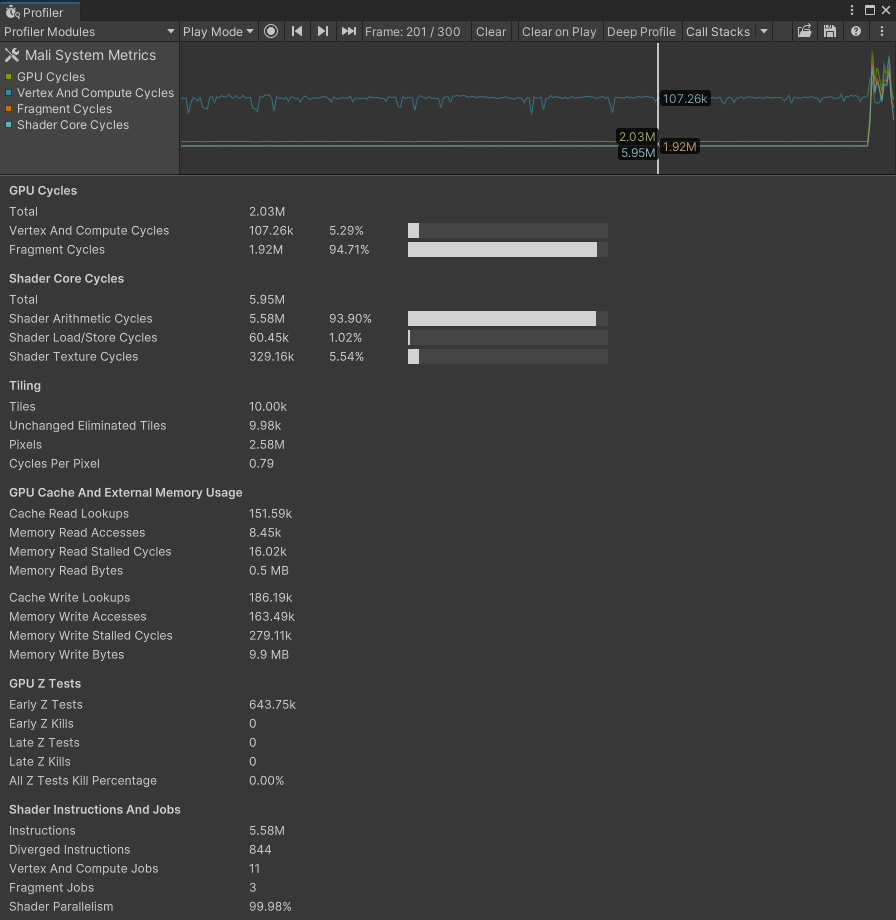
Task: Expand the Call Stacks dropdown arrow
Action: click(x=764, y=31)
